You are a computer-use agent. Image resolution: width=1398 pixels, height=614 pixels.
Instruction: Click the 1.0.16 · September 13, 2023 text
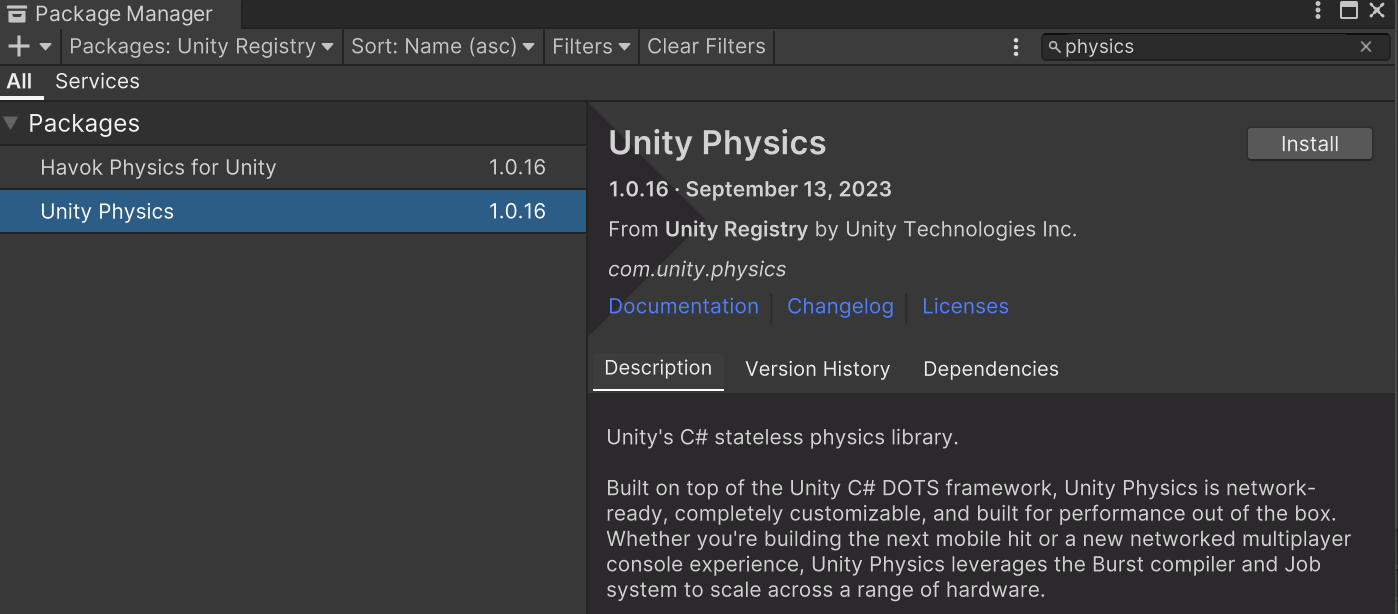click(x=750, y=189)
